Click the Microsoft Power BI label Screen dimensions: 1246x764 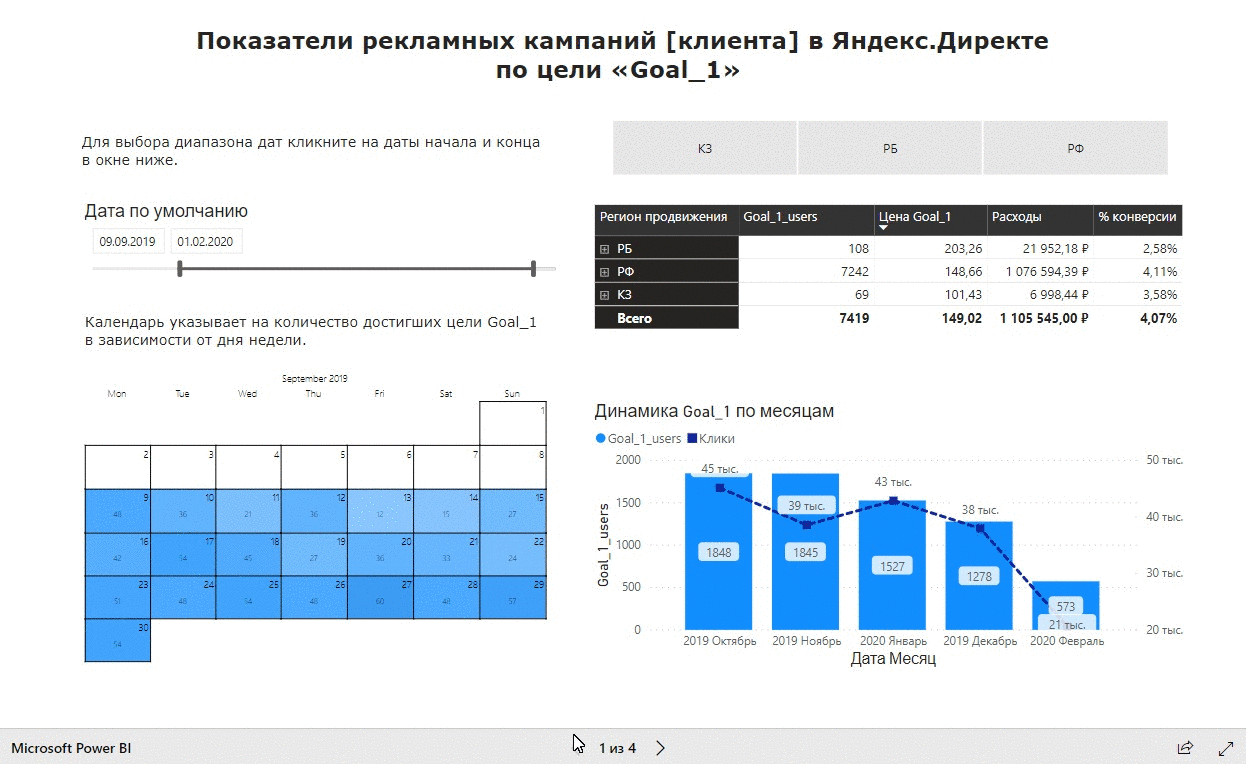[x=71, y=748]
